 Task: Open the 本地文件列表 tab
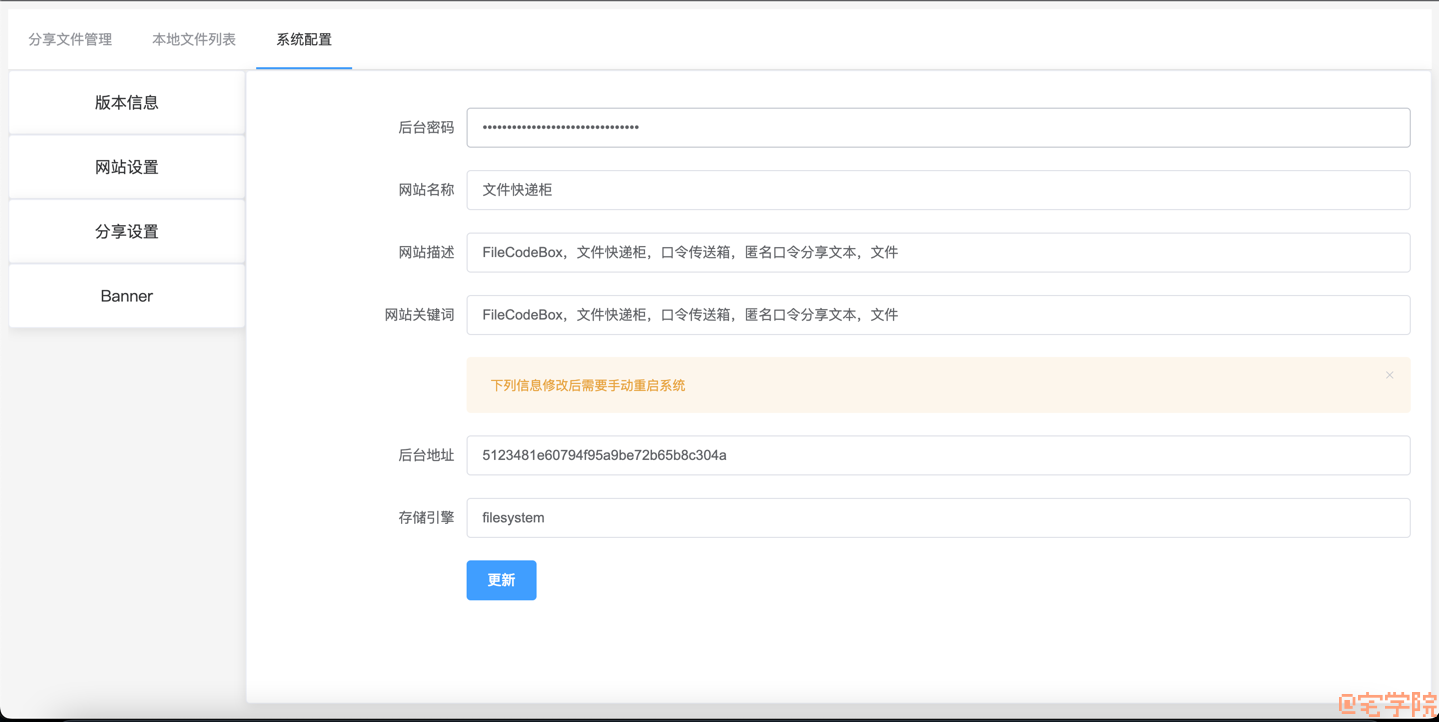(x=194, y=40)
